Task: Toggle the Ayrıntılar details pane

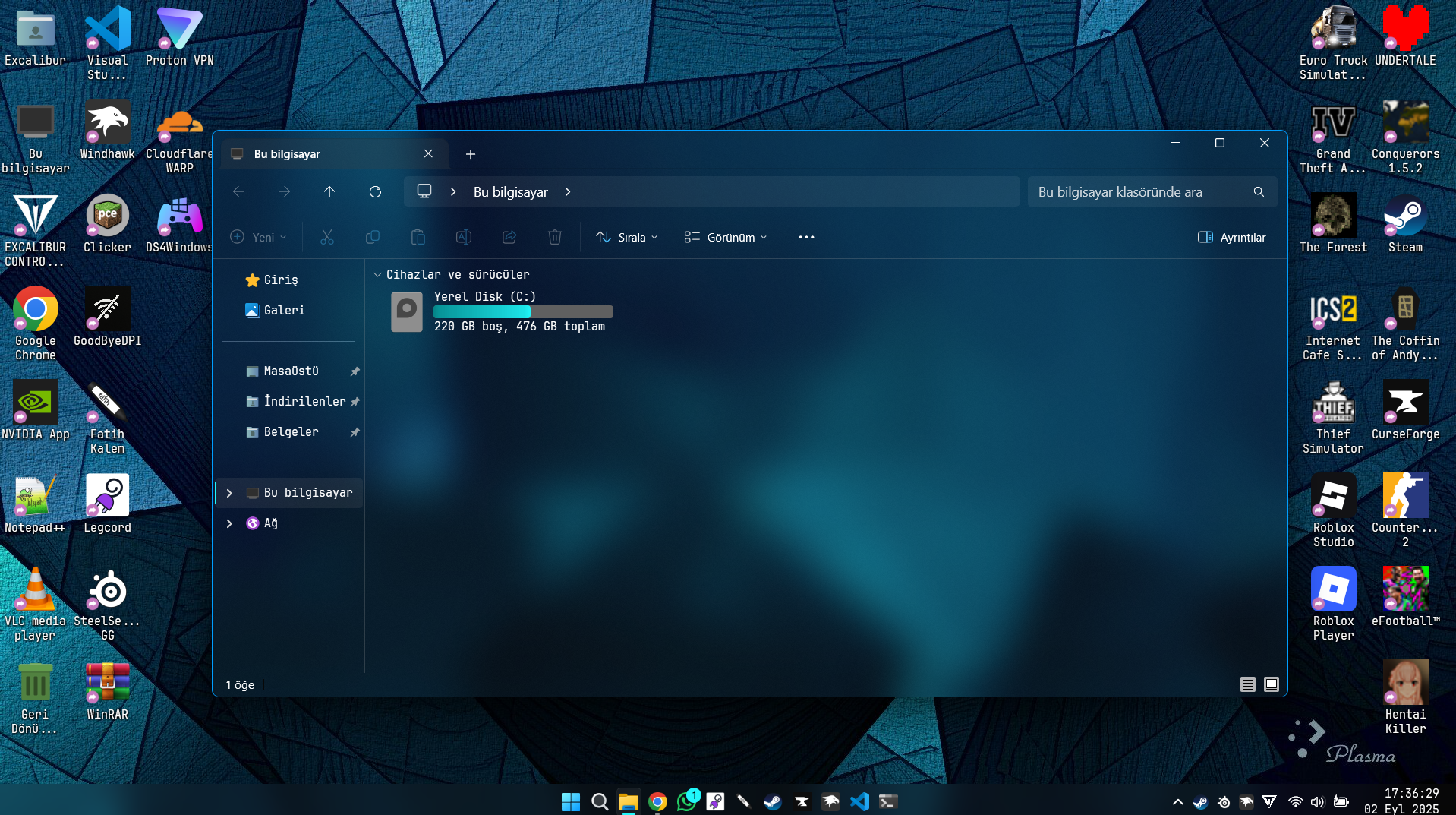Action: pyautogui.click(x=1231, y=237)
